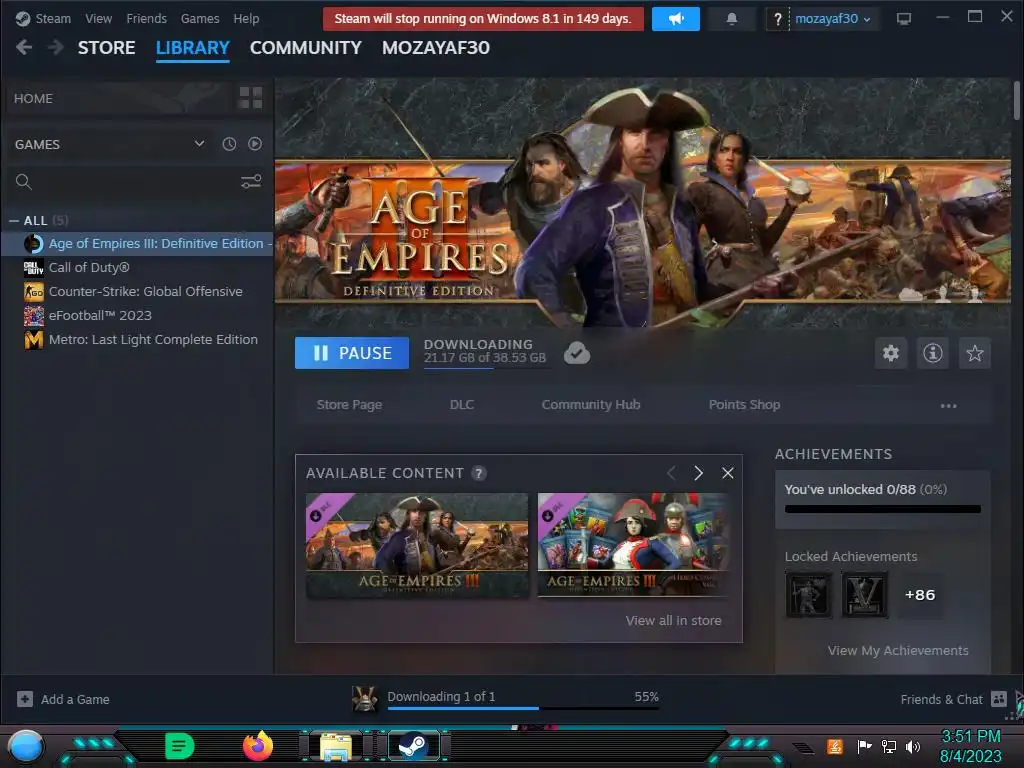Open the Friends menu
The height and width of the screenshot is (768, 1024).
146,19
